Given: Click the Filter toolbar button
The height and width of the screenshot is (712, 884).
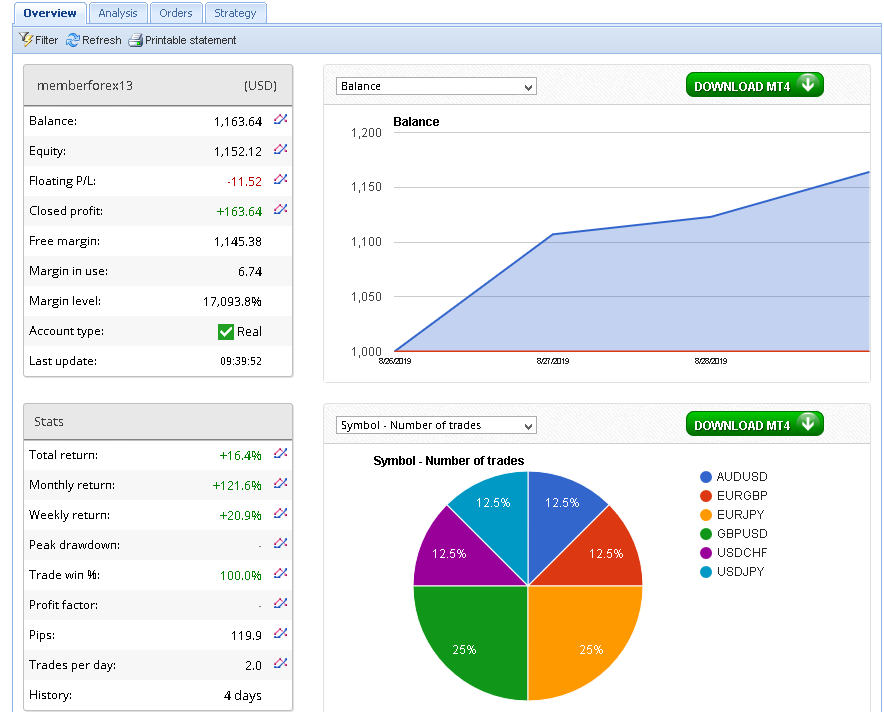Looking at the screenshot, I should click(x=39, y=40).
